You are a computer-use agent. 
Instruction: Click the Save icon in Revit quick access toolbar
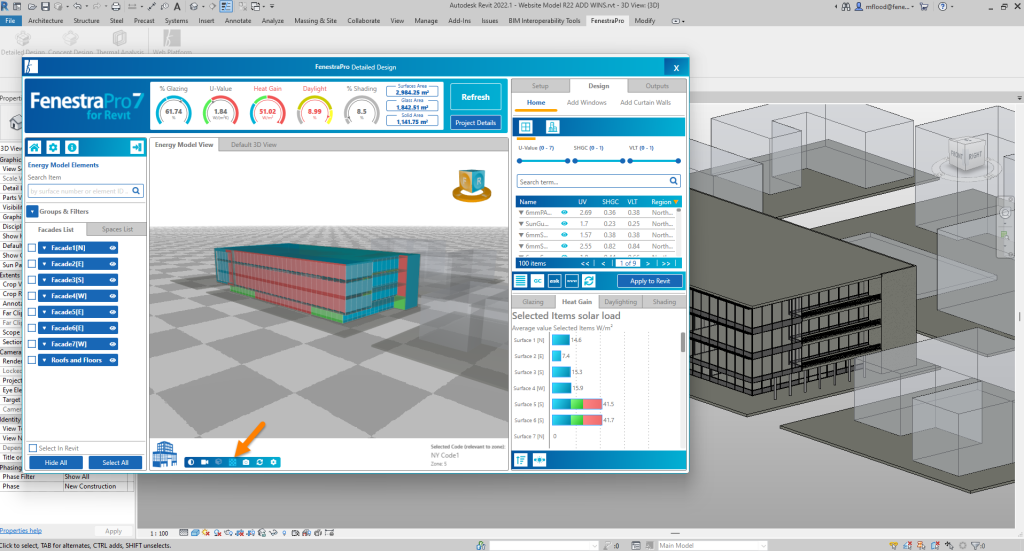pyautogui.click(x=45, y=7)
